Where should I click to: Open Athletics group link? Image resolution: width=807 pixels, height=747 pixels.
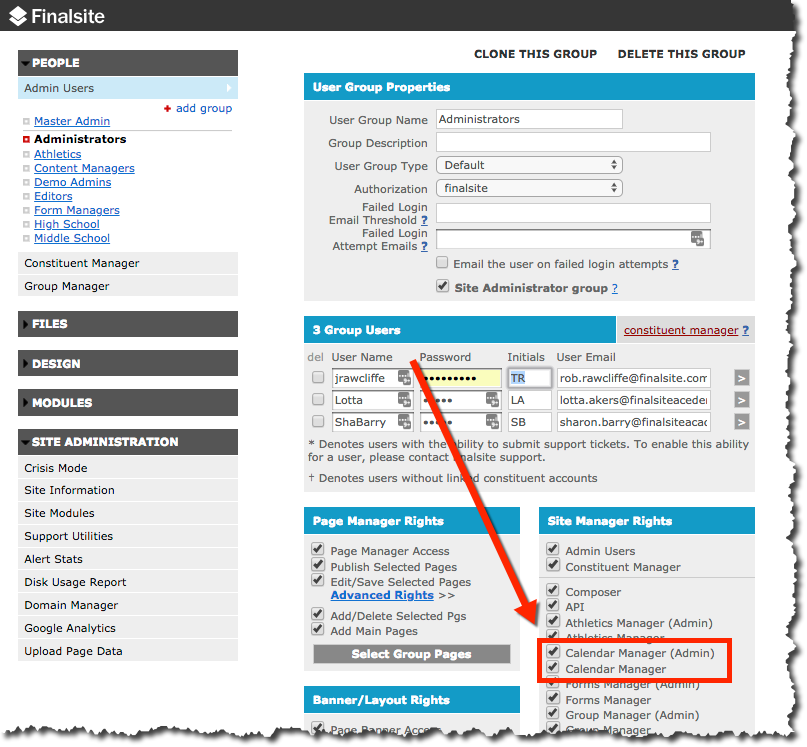tap(58, 154)
